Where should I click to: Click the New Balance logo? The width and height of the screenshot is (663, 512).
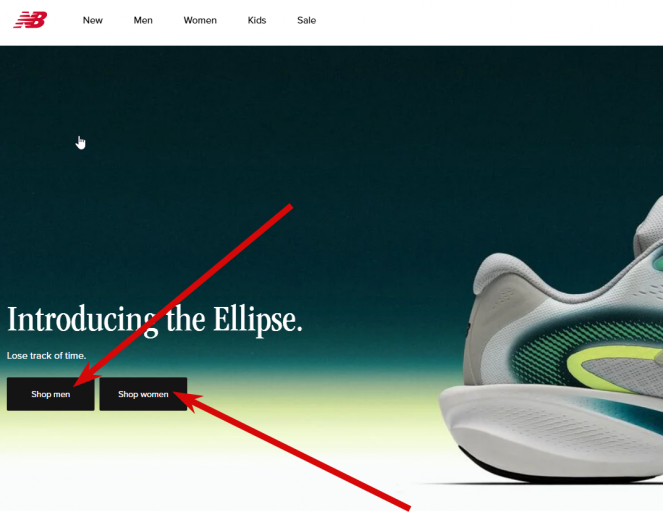(x=30, y=20)
